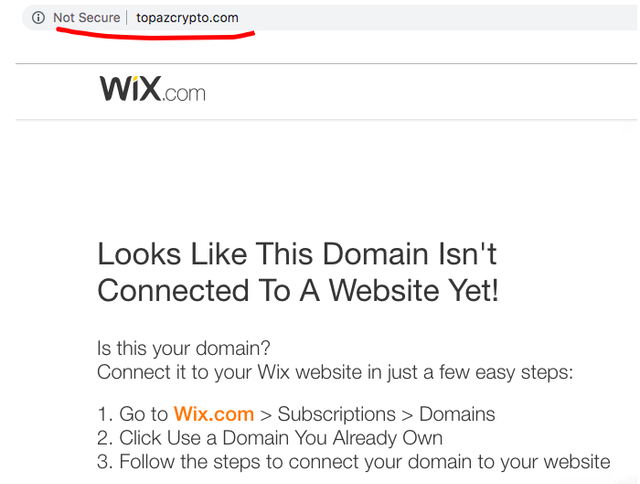Viewport: 640px width, 484px height.
Task: Click the 'Connected To A Website Yet!' heading line
Action: 298,290
